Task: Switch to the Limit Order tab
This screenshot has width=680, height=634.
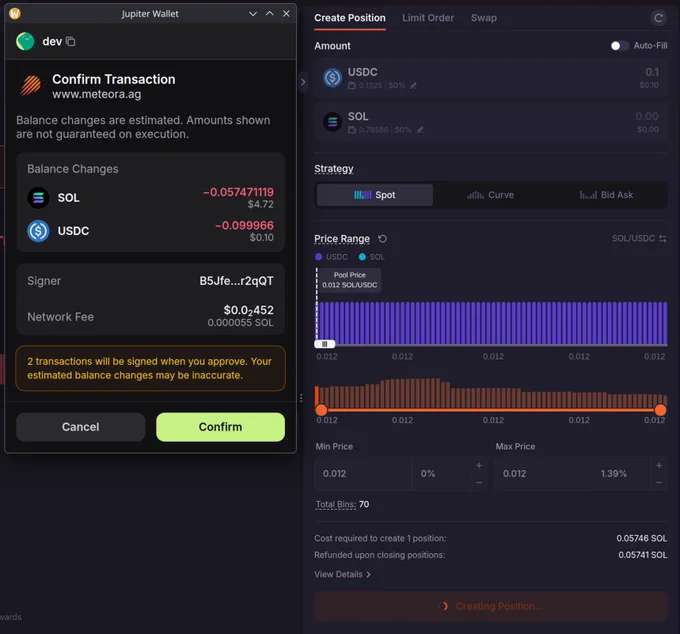Action: click(428, 18)
